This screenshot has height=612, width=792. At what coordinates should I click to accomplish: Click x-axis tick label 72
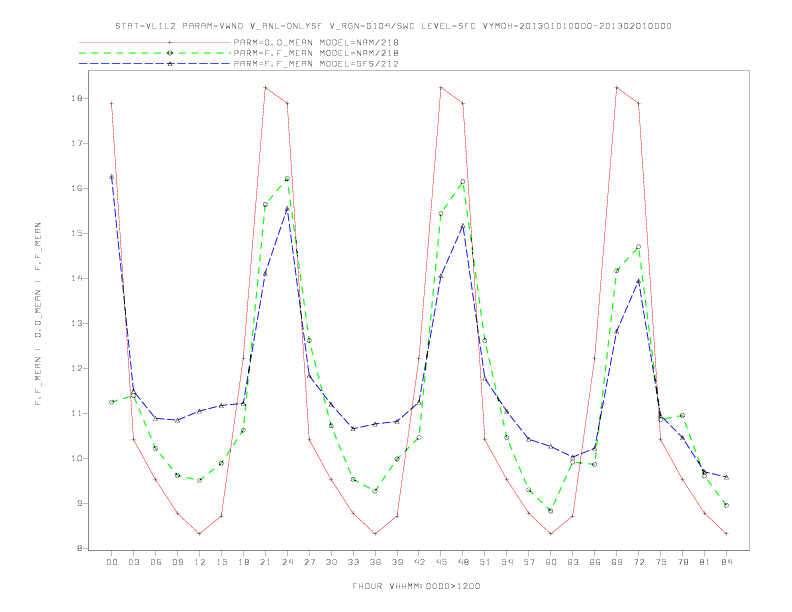coord(638,562)
